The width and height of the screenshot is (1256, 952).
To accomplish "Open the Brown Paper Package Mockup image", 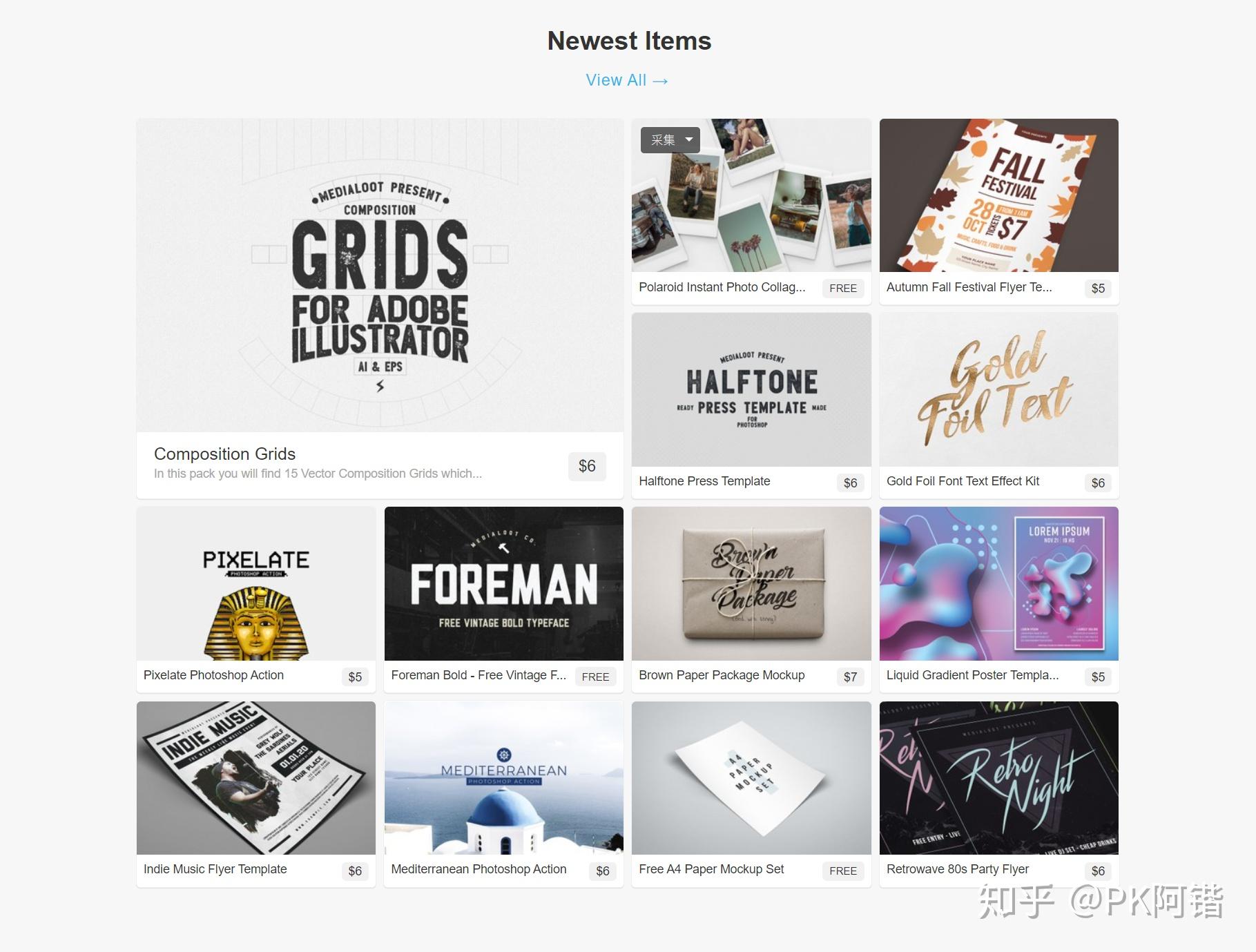I will 751,584.
